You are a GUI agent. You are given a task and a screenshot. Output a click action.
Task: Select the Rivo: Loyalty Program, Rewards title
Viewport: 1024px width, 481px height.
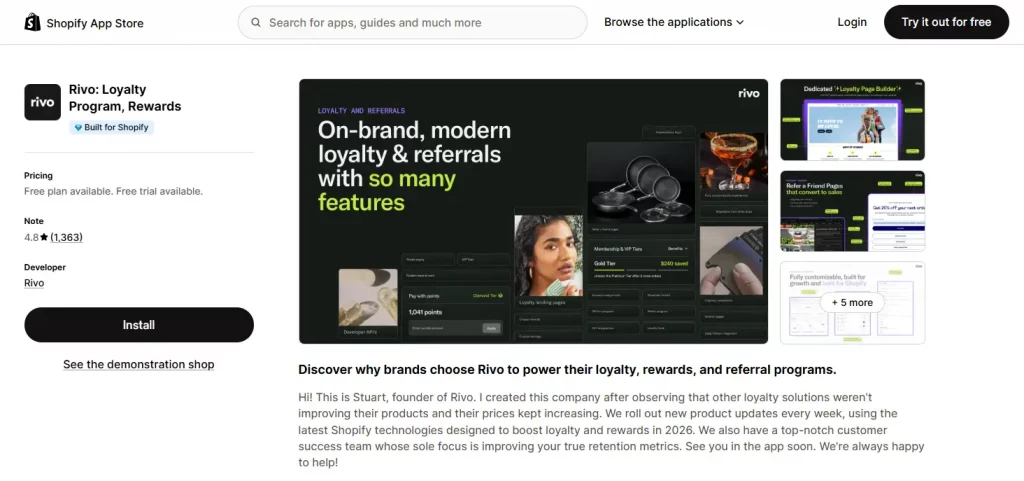tap(125, 98)
